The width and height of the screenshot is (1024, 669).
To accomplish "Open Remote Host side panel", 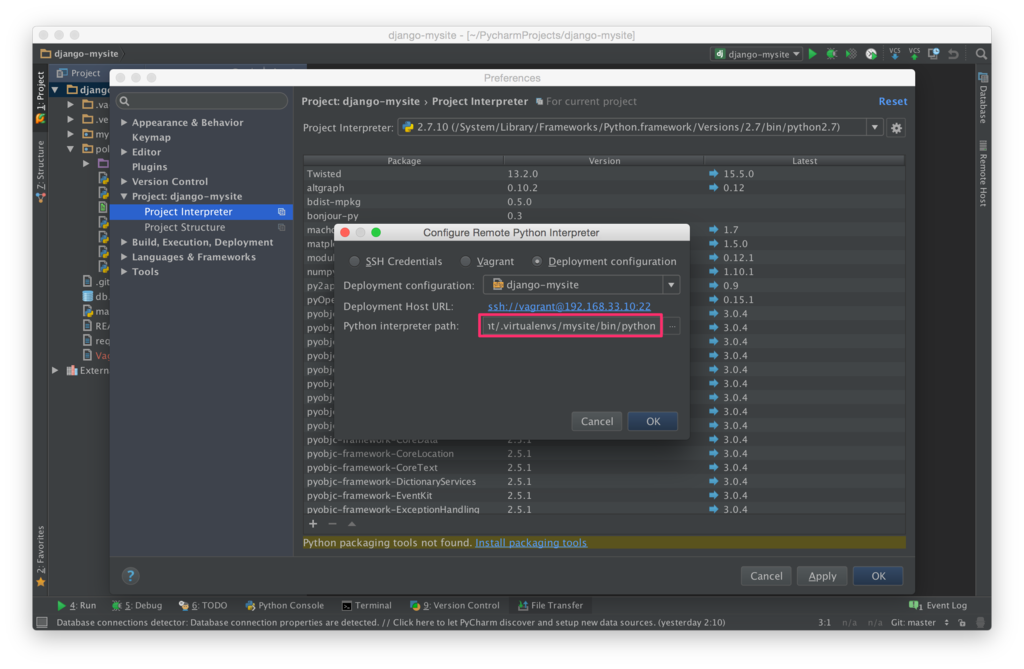I will click(x=983, y=174).
